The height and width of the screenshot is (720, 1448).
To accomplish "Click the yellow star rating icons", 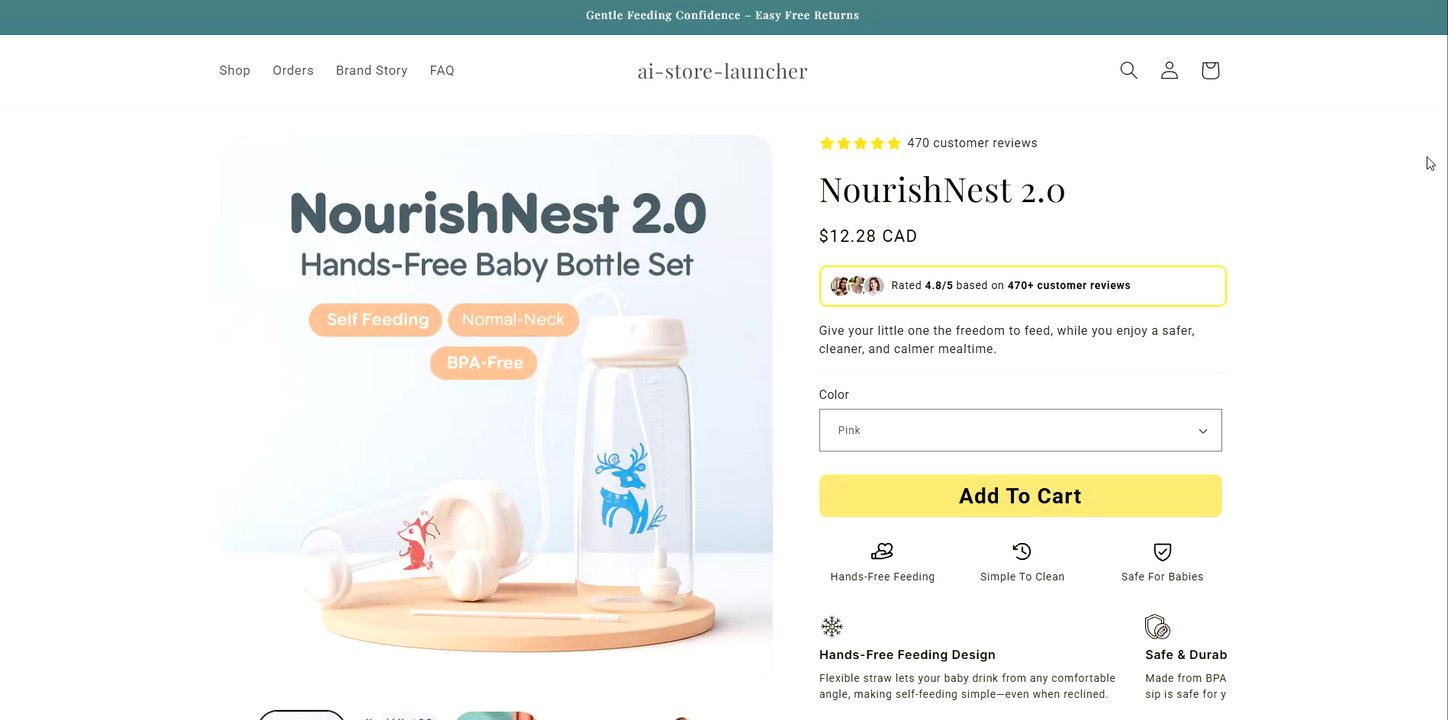I will [x=860, y=143].
